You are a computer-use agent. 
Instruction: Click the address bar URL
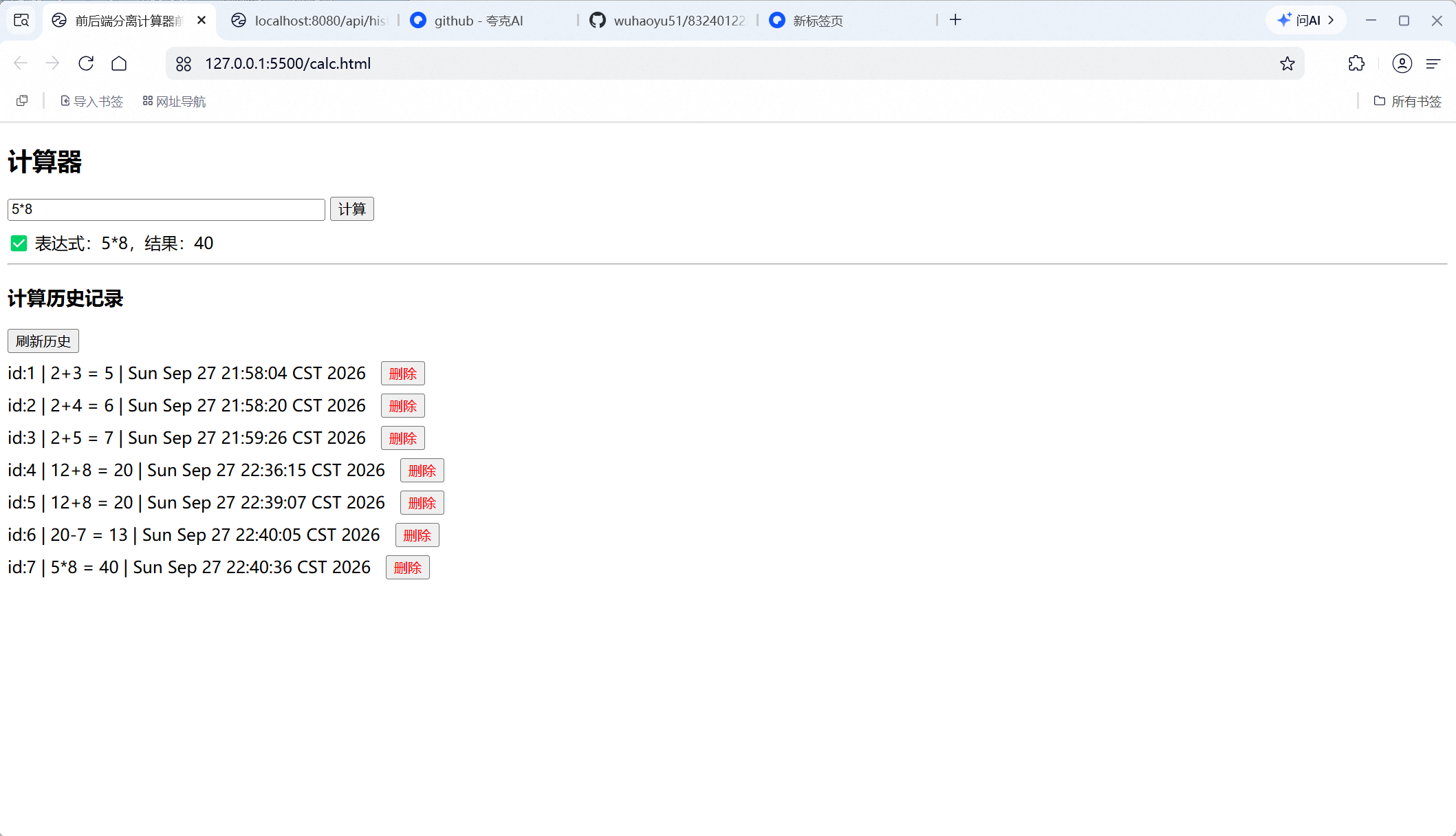coord(287,63)
